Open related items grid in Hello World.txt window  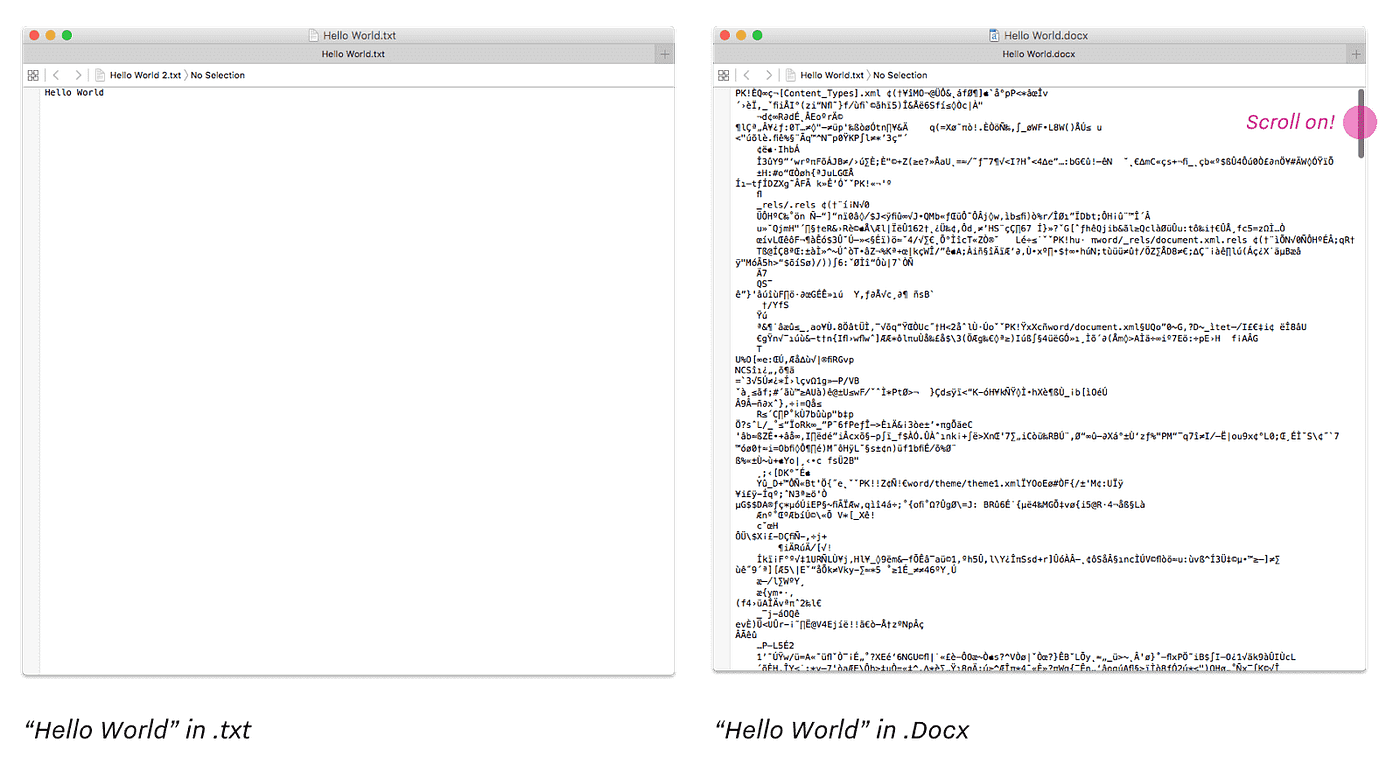[x=33, y=75]
